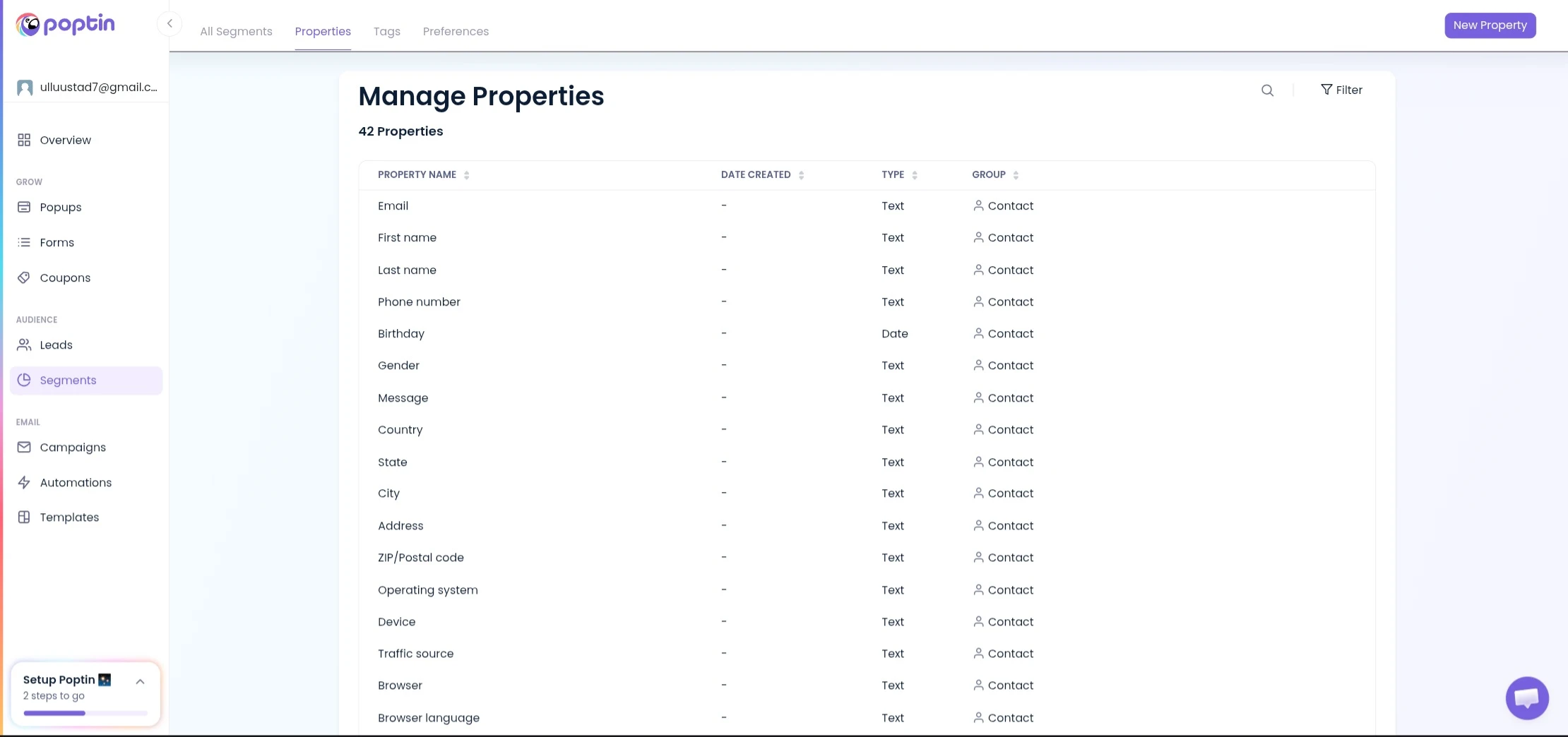Select the Email property row

pos(867,206)
